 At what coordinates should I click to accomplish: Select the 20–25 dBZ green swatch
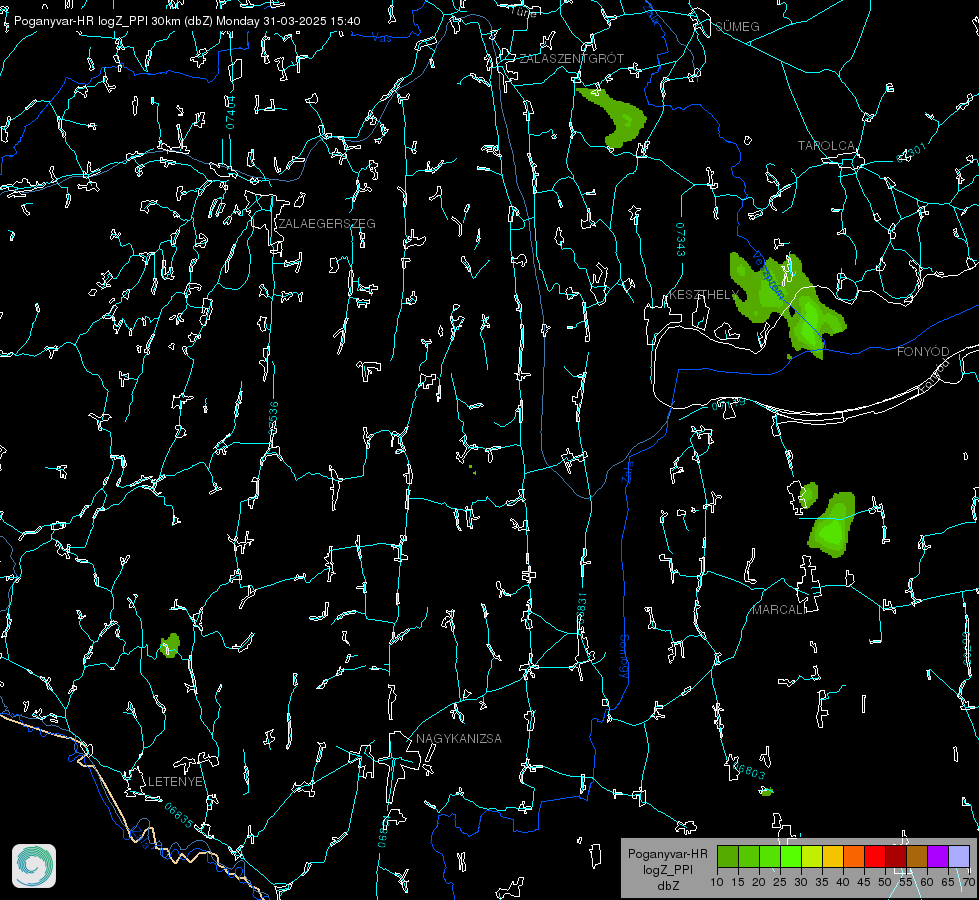tap(770, 856)
